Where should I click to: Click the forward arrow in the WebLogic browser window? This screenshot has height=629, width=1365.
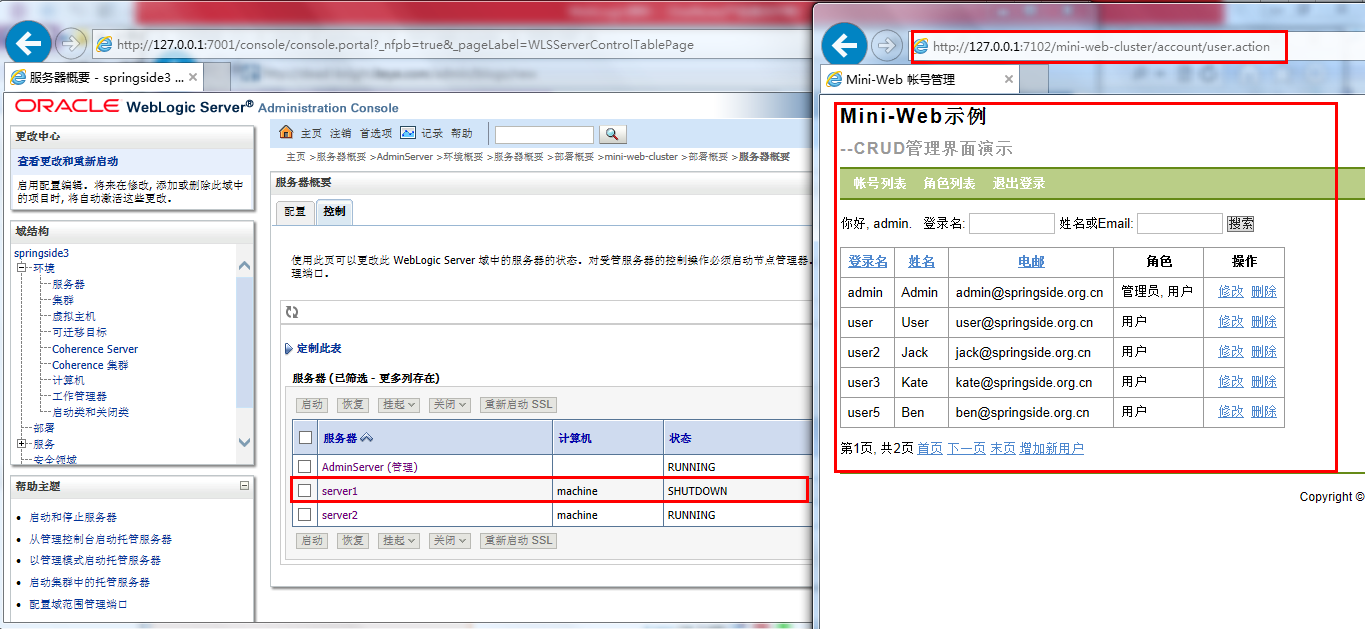tap(71, 44)
